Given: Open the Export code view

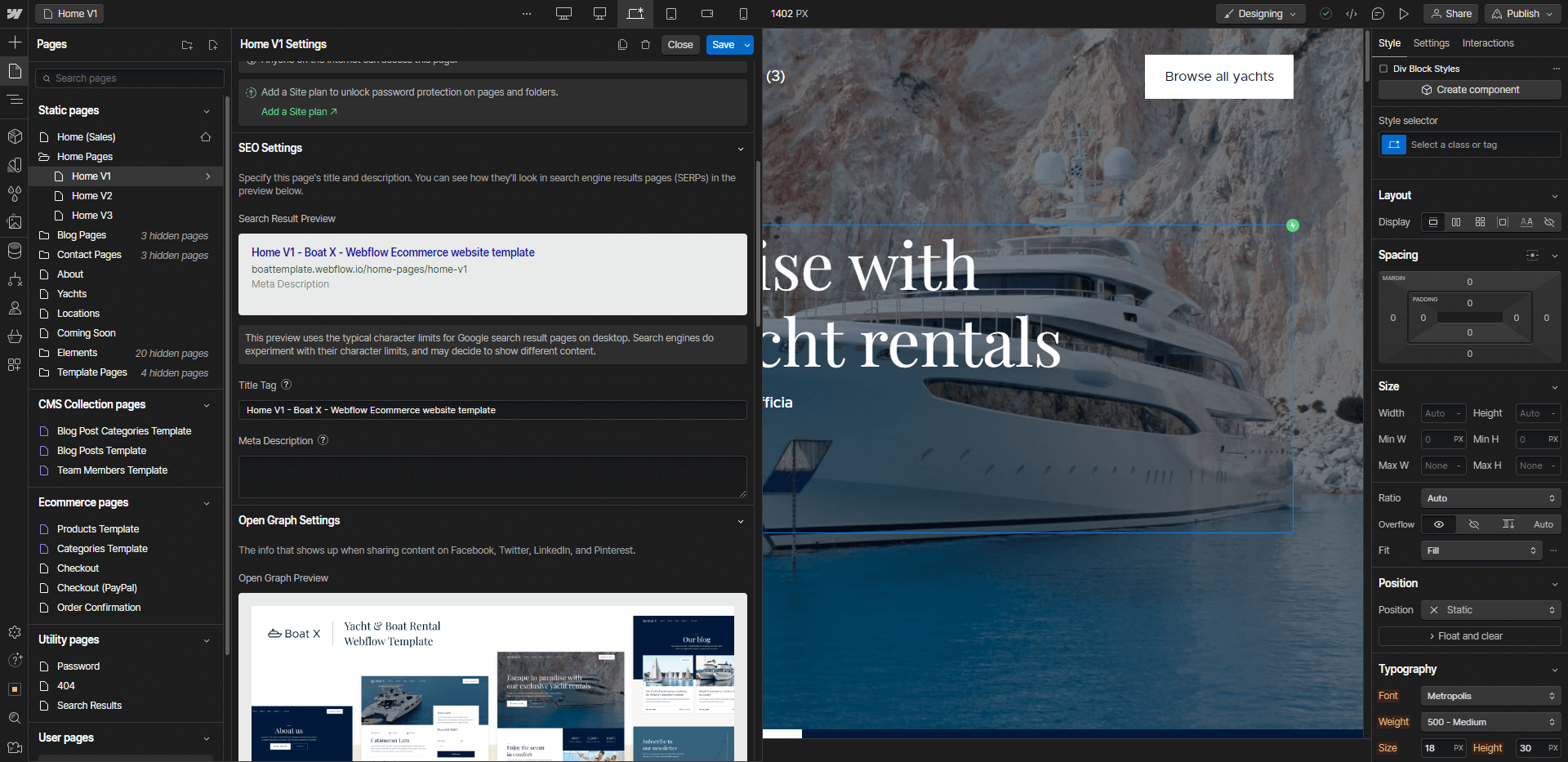Looking at the screenshot, I should pyautogui.click(x=1352, y=14).
